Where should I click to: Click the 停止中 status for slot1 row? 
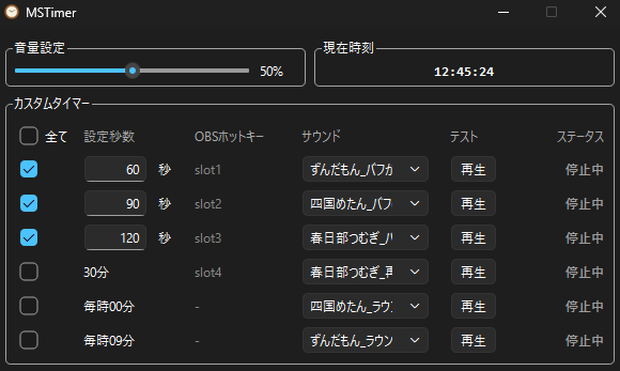click(x=584, y=169)
